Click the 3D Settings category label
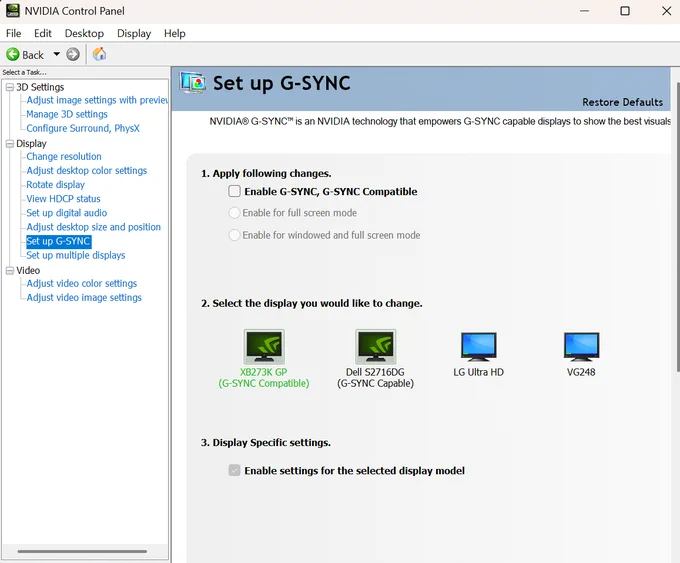Viewport: 680px width, 563px height. pos(40,87)
